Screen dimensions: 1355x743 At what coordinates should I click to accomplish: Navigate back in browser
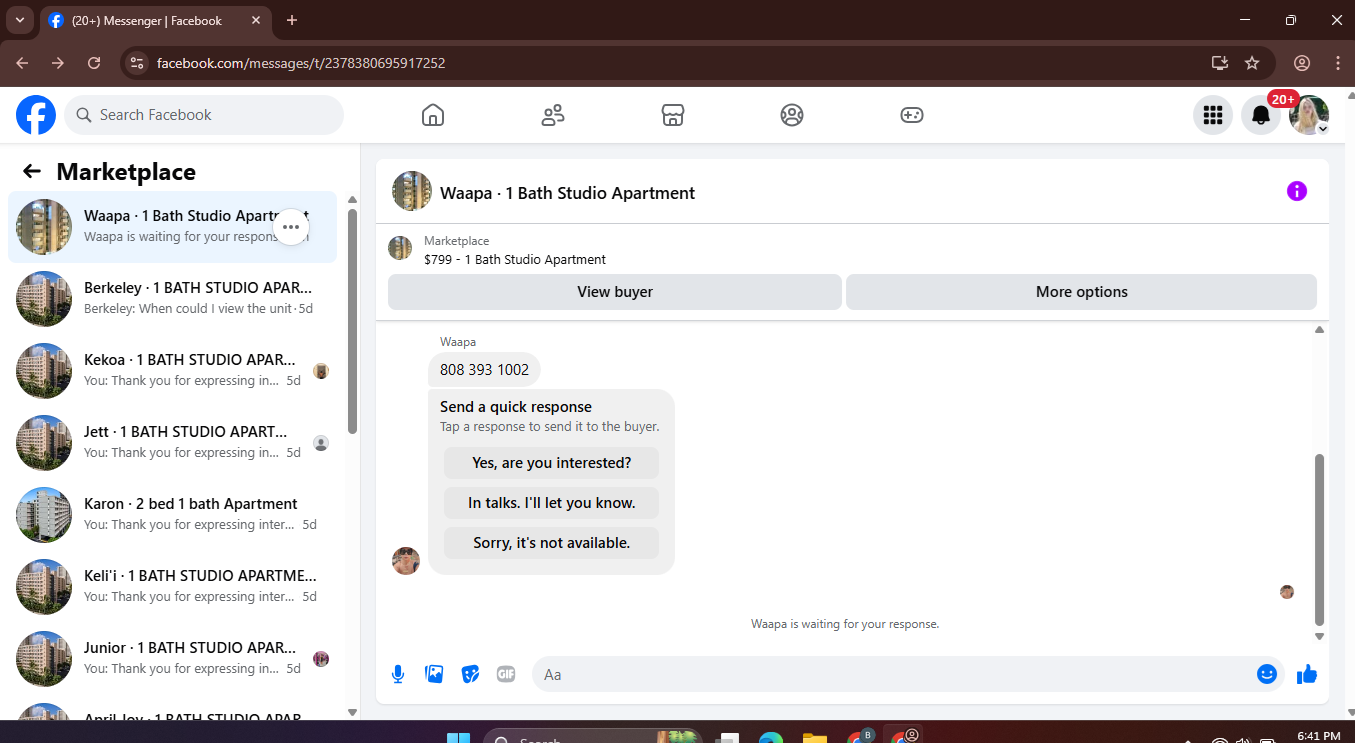click(22, 63)
